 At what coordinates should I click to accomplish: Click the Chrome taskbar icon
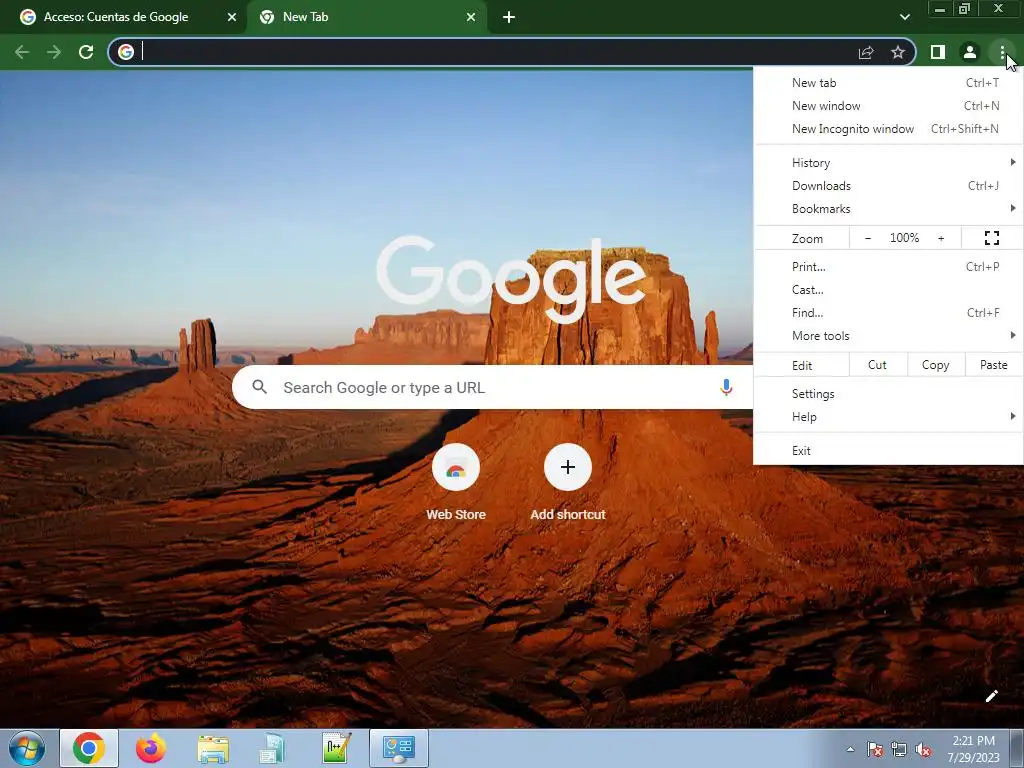pos(89,748)
